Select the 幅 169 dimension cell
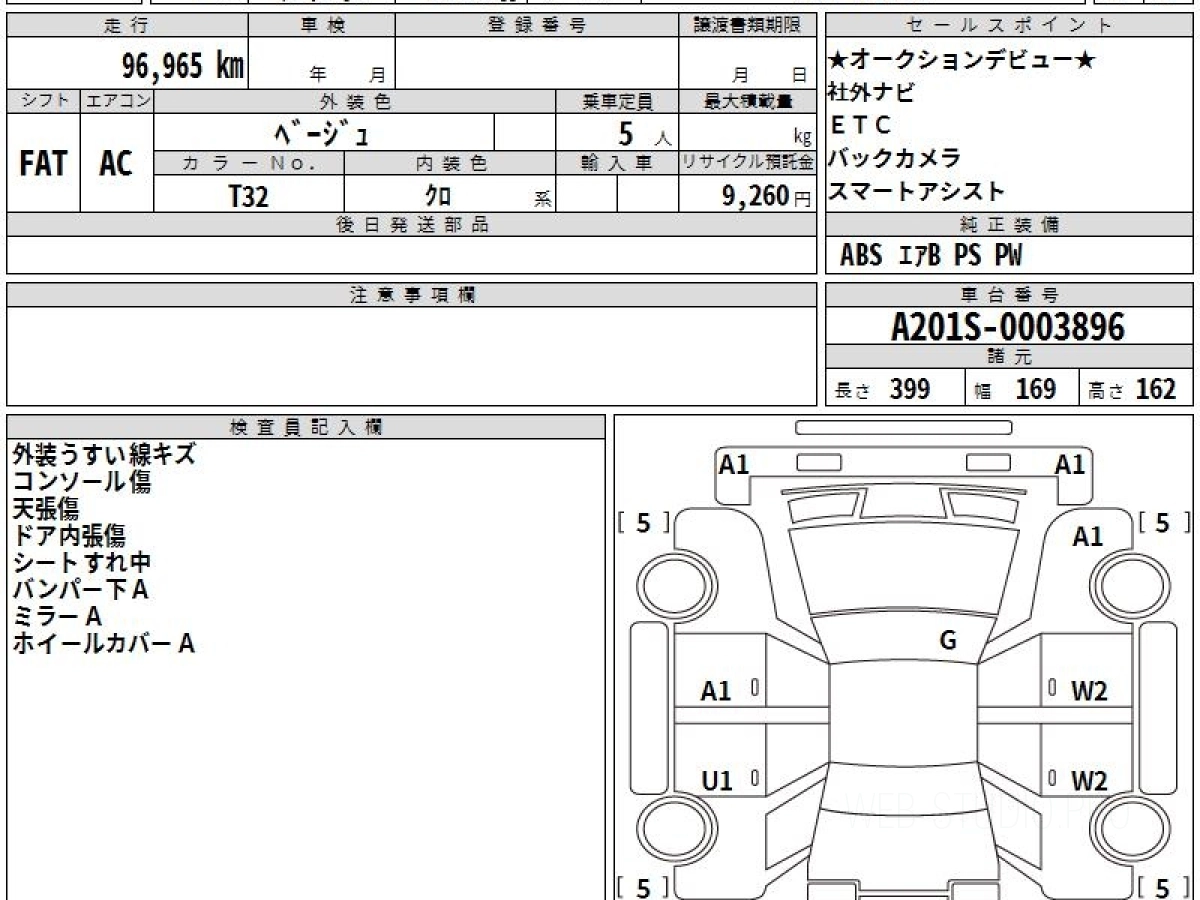Viewport: 1200px width, 900px height. click(x=1022, y=388)
